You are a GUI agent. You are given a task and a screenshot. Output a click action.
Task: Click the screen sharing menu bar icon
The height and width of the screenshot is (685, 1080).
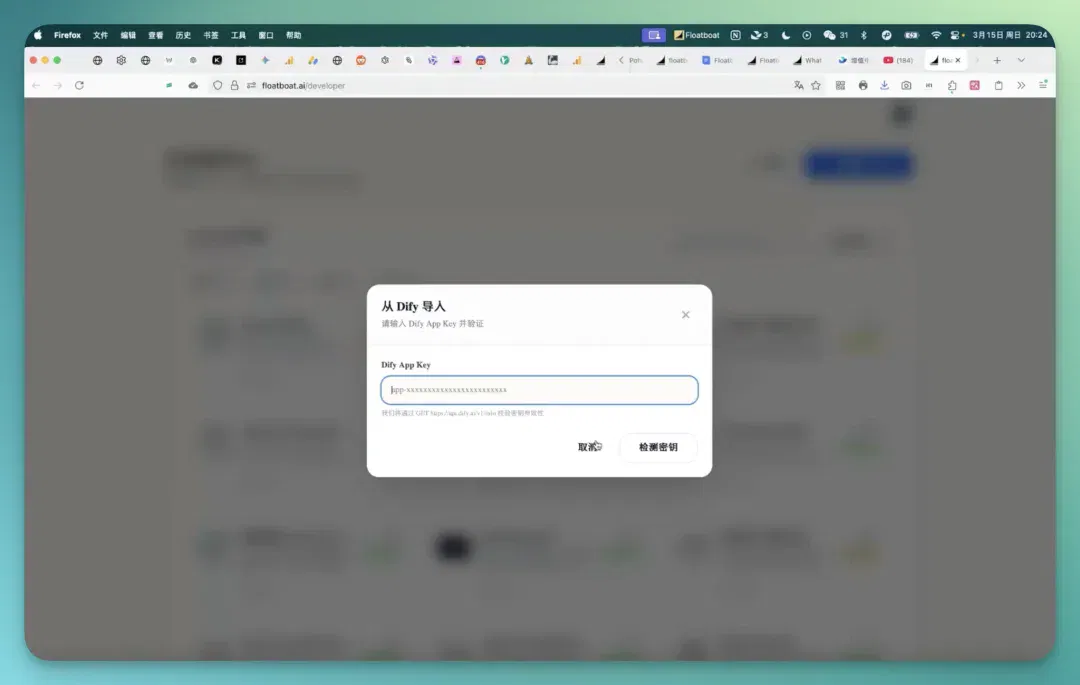pyautogui.click(x=654, y=35)
